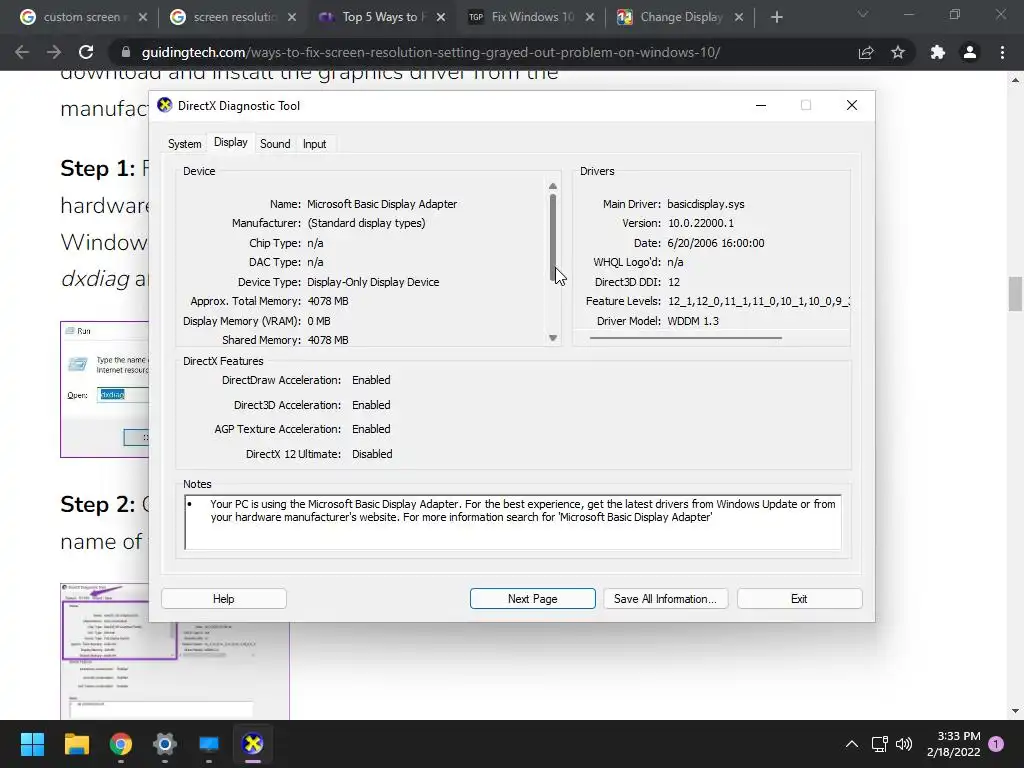Share this page icon in address bar
Viewport: 1024px width, 768px height.
pyautogui.click(x=866, y=52)
